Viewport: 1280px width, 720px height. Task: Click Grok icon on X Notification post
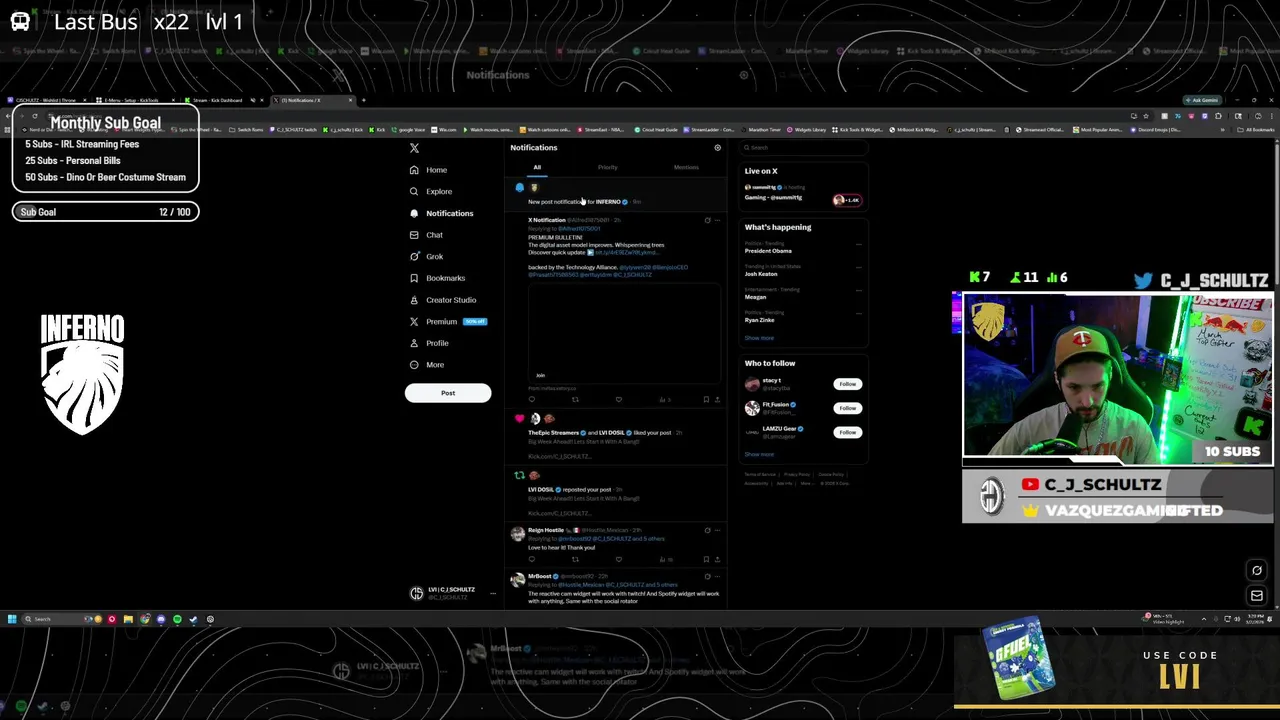point(707,220)
